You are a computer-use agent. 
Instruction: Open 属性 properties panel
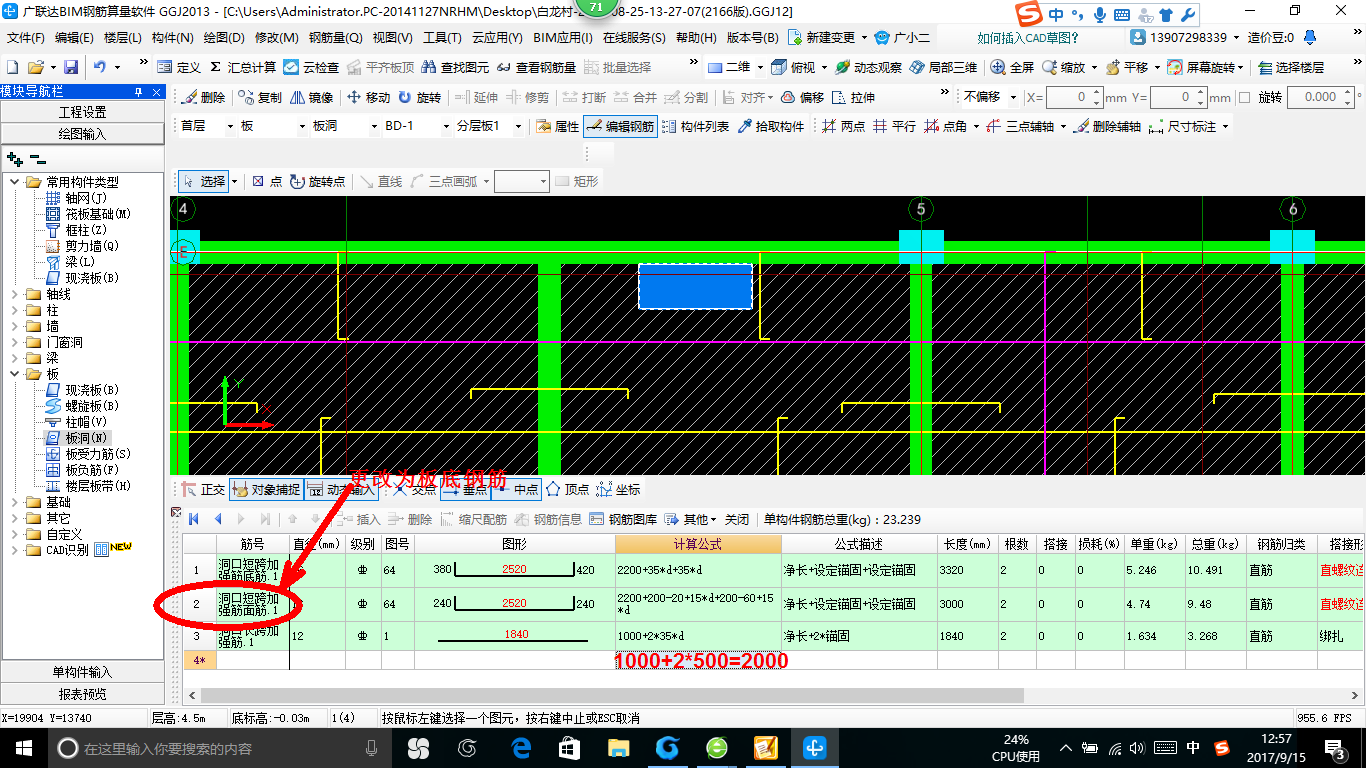click(x=557, y=127)
